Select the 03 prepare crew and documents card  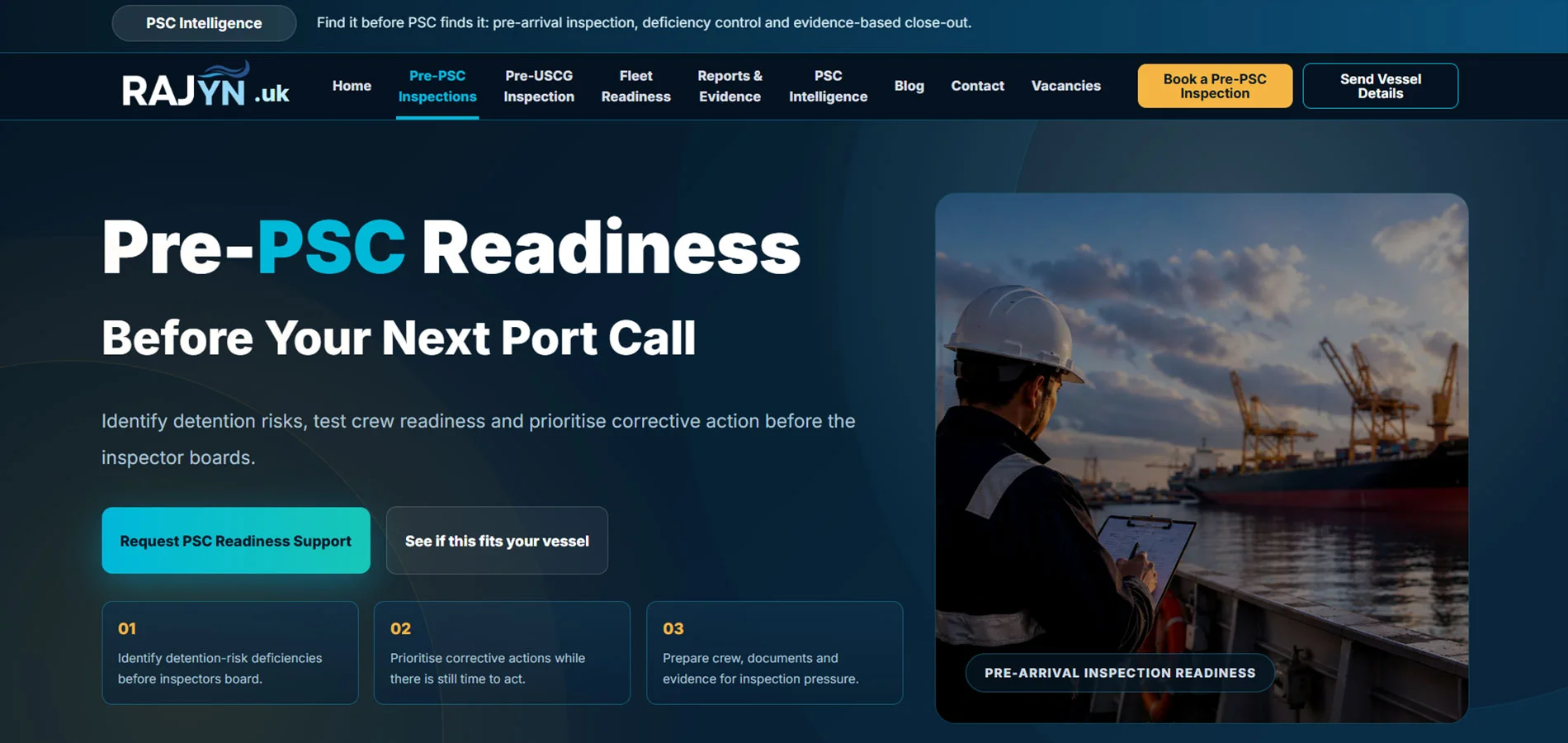pyautogui.click(x=775, y=653)
